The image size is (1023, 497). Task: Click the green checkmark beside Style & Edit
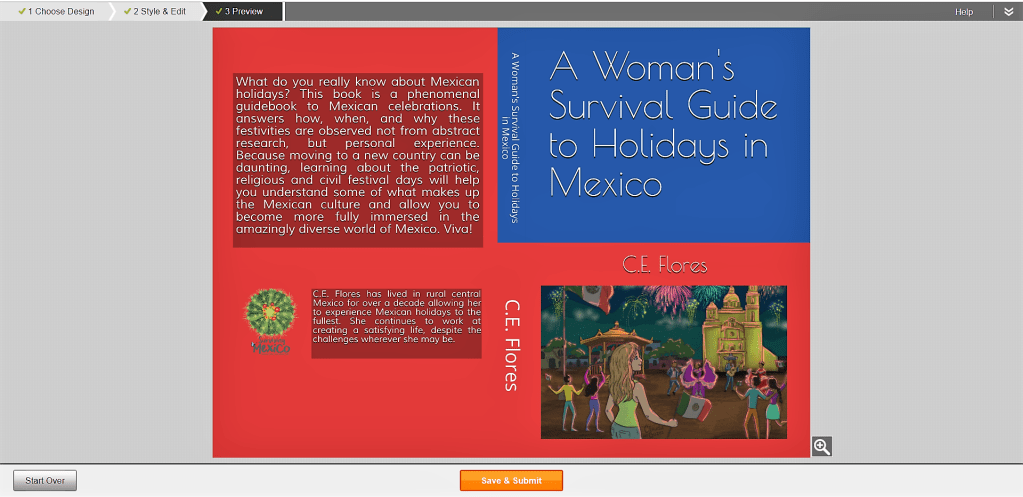coord(128,12)
